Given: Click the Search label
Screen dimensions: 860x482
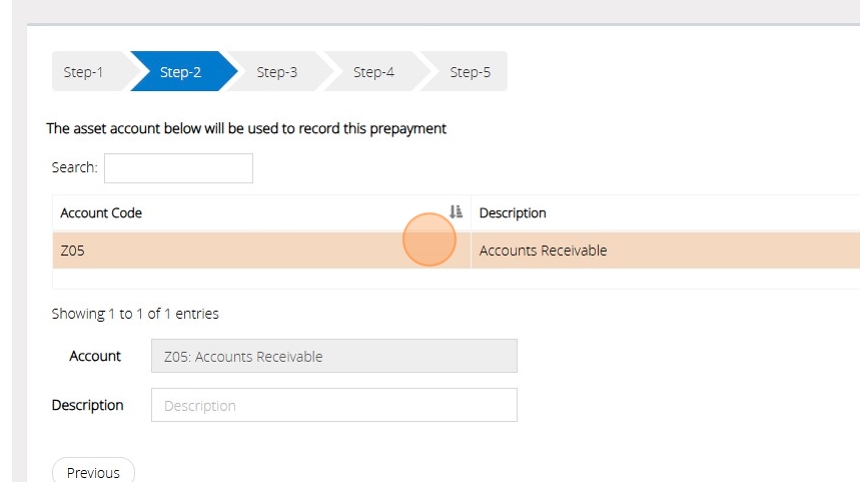Looking at the screenshot, I should pyautogui.click(x=75, y=168).
